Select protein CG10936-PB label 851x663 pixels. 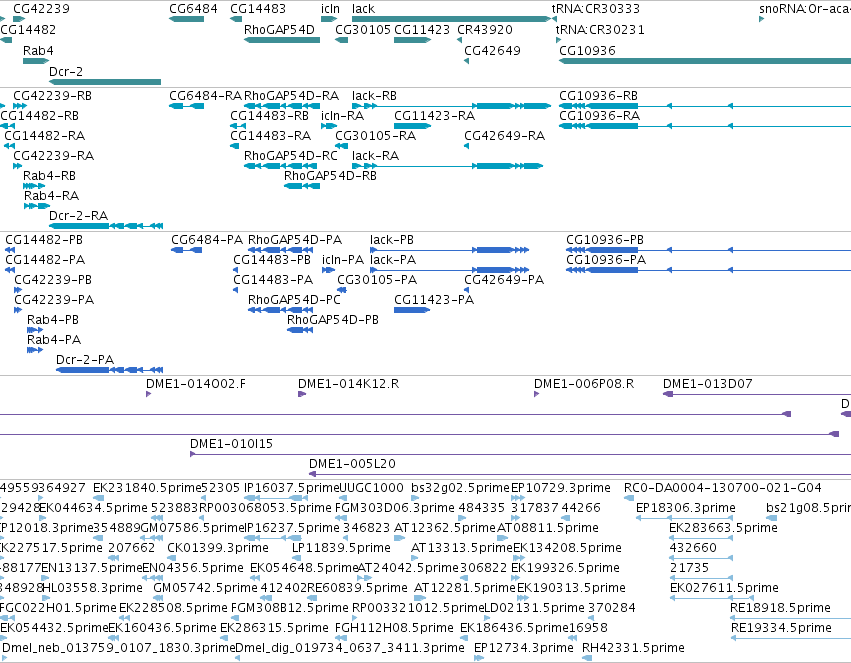(605, 240)
